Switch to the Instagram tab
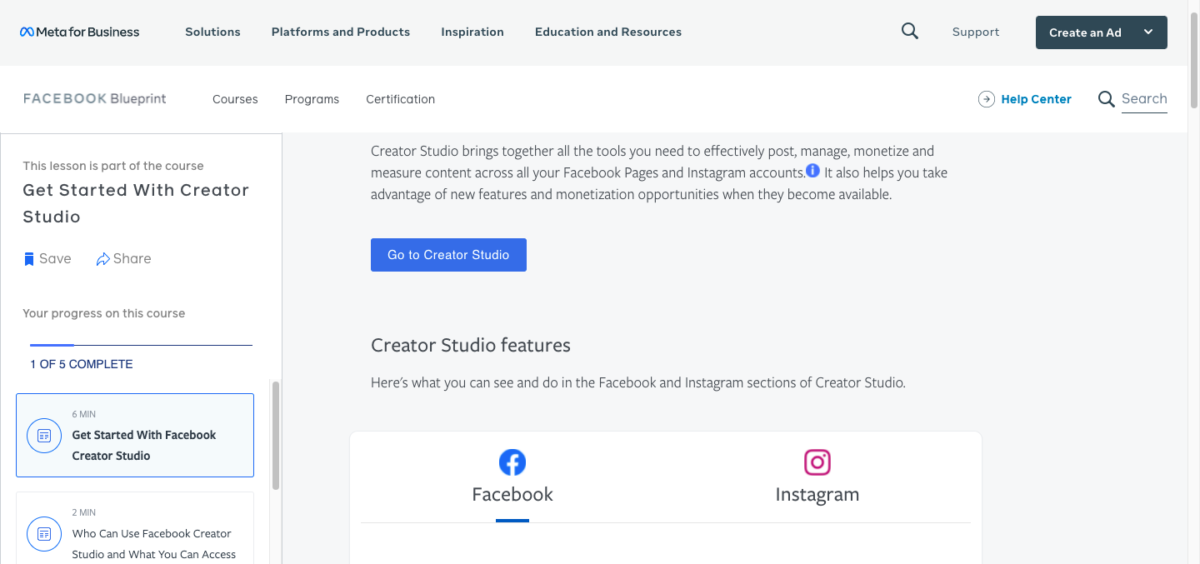This screenshot has width=1200, height=564. 817,494
